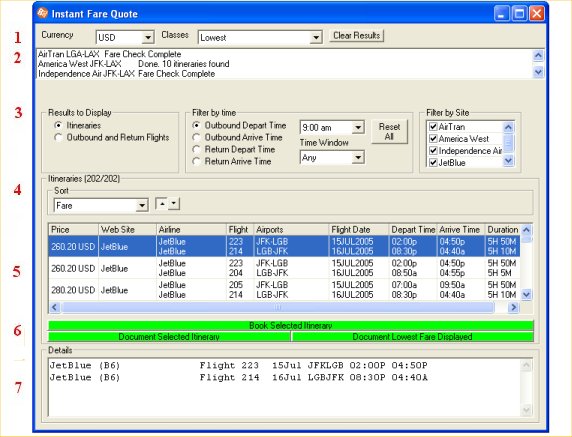Click the Flight 223 line in Details
Viewport: 572px width, 437px height.
click(x=239, y=365)
